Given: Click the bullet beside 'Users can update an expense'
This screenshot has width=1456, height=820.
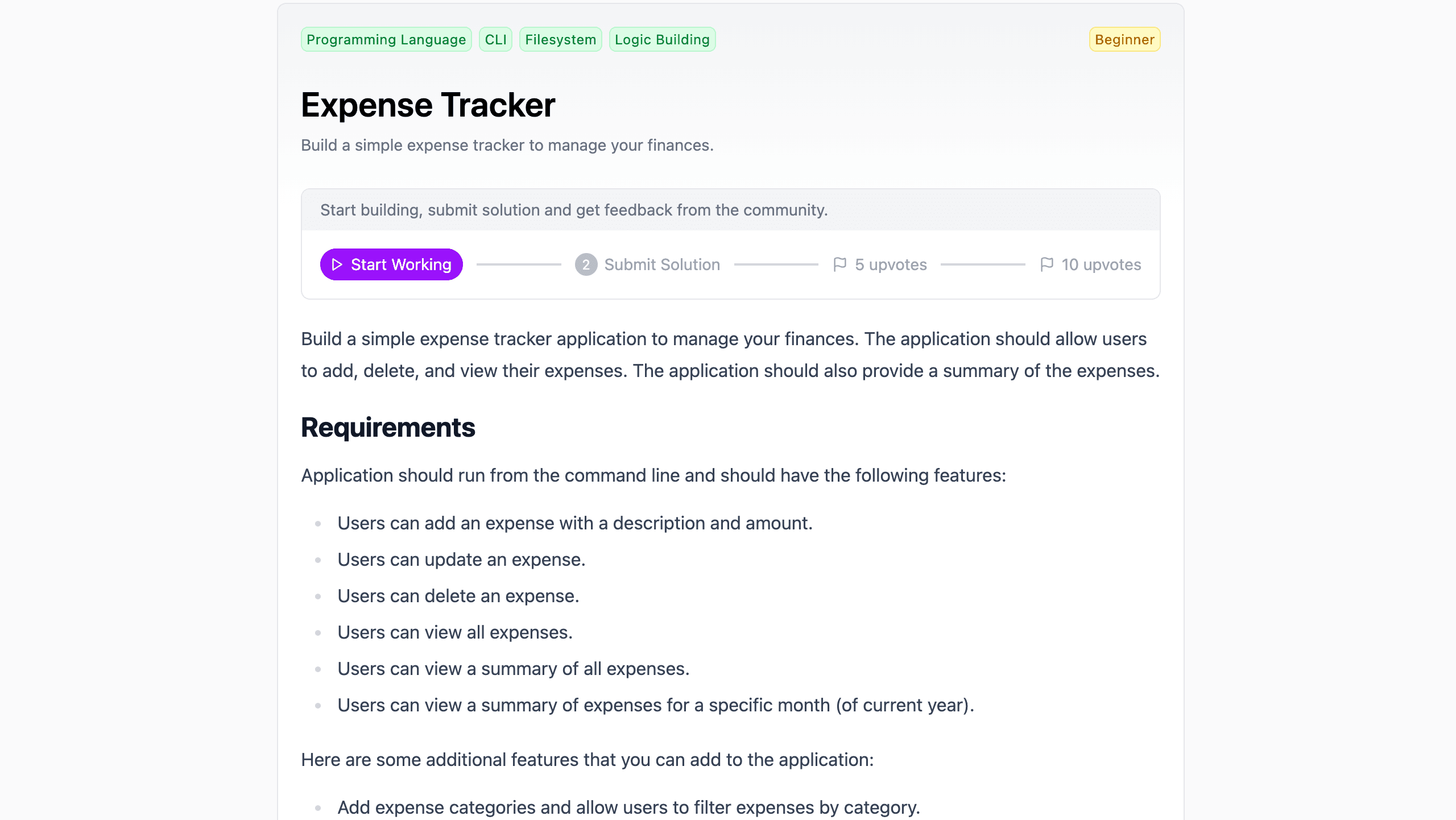Looking at the screenshot, I should [x=318, y=559].
